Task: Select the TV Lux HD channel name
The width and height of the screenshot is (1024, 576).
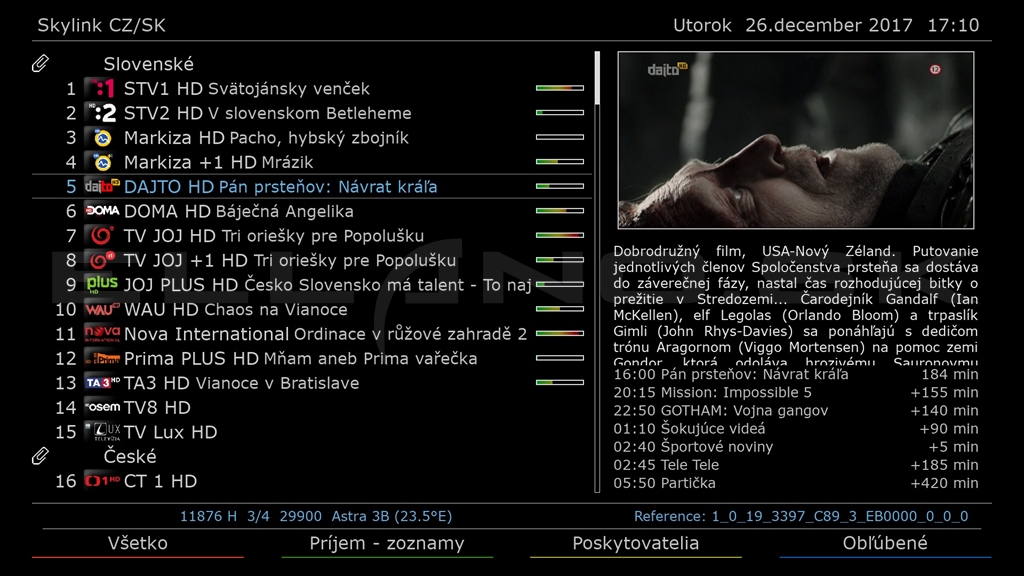Action: tap(170, 432)
